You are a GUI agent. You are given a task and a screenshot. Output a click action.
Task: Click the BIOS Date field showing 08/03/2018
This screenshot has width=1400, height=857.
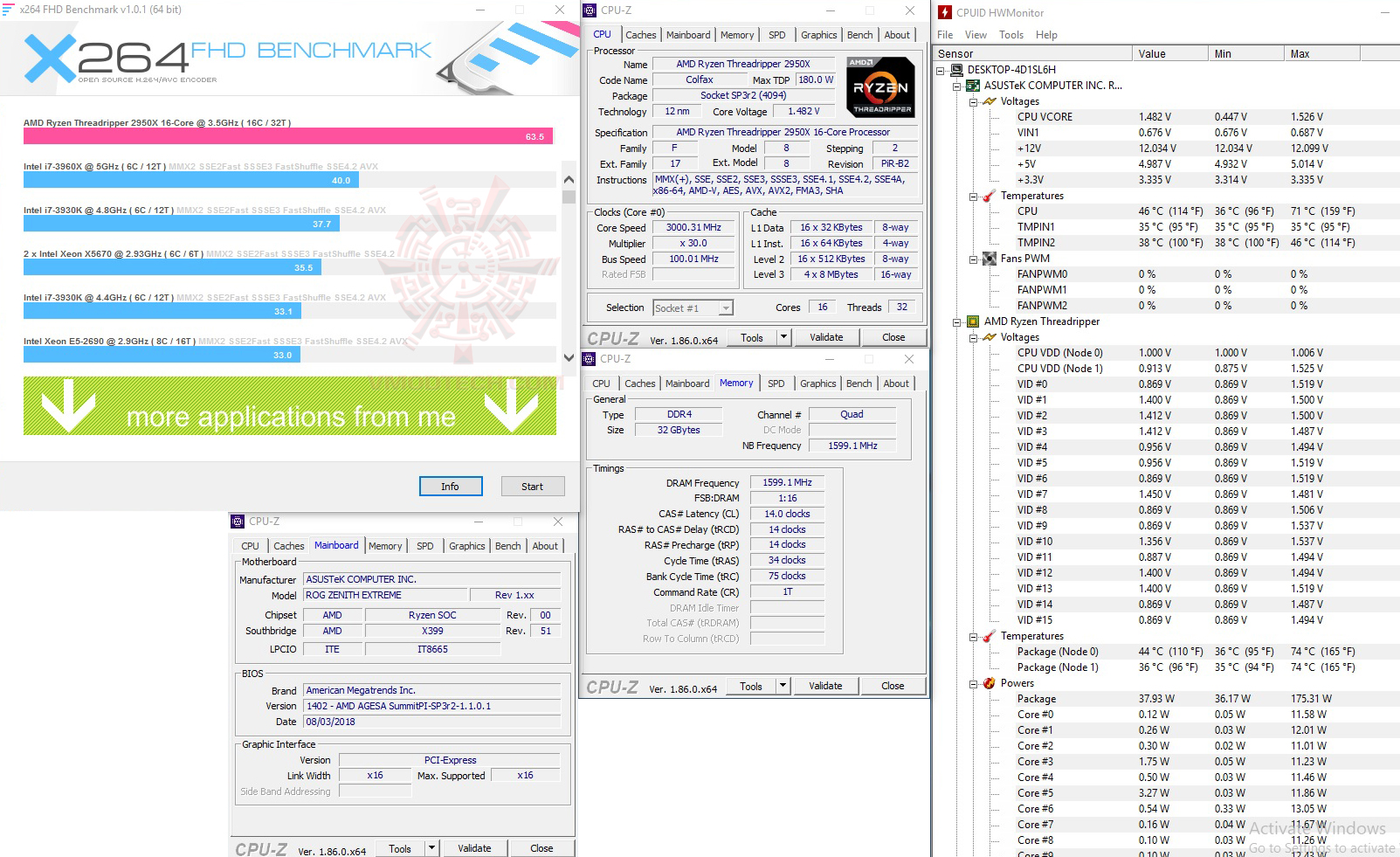click(x=431, y=722)
